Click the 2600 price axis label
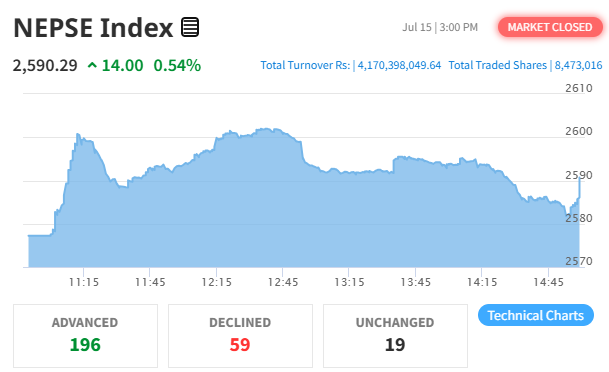 tap(579, 131)
